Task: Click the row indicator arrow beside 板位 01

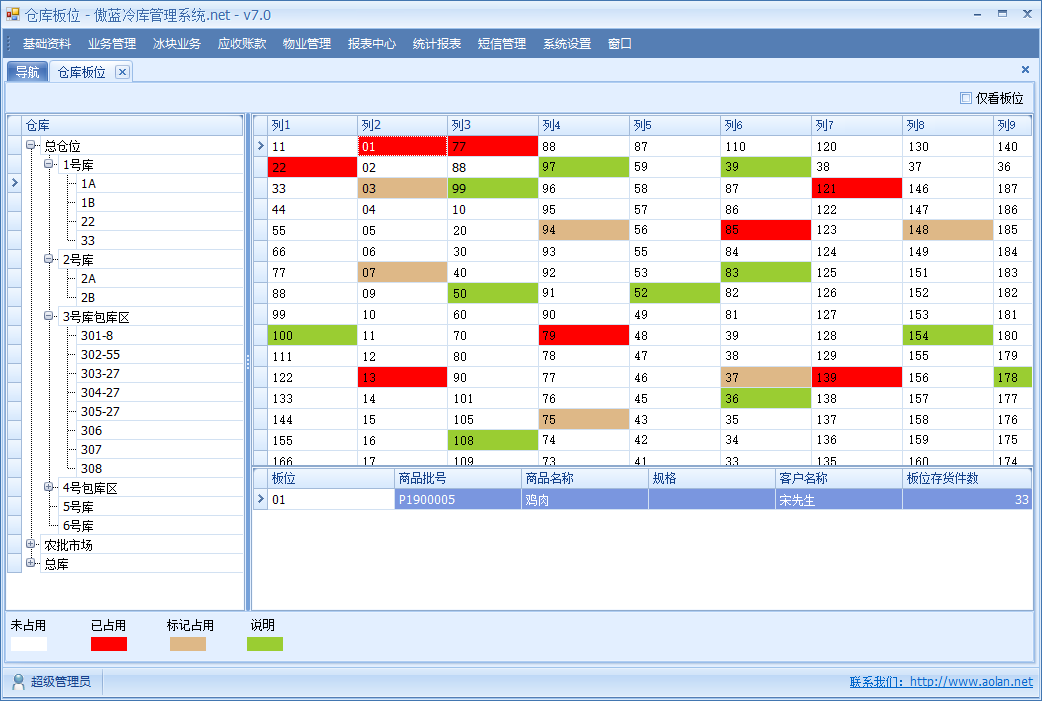Action: [x=261, y=500]
